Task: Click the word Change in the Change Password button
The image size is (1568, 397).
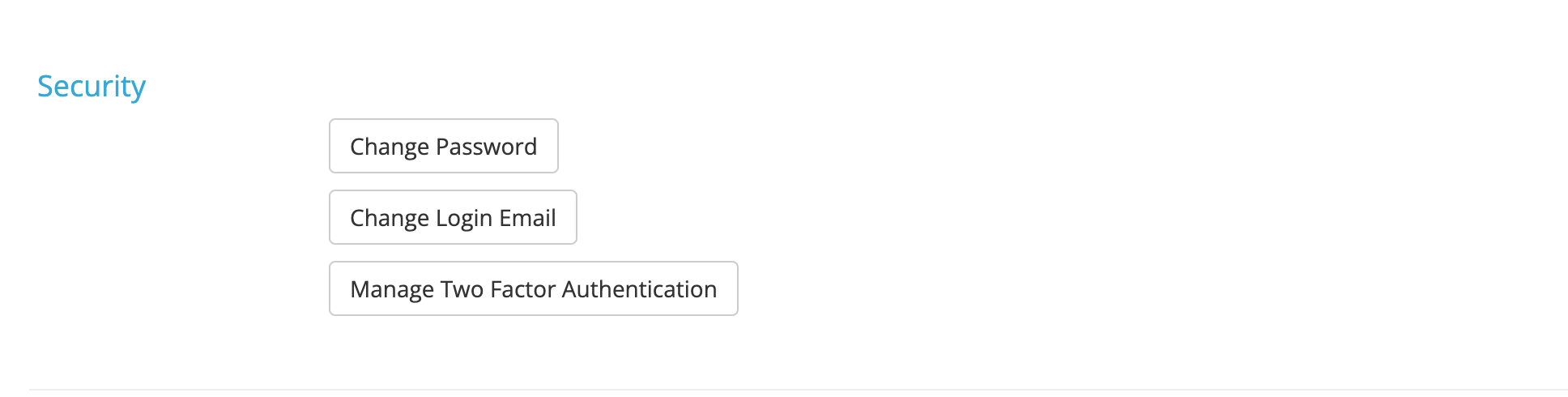Action: (x=389, y=147)
